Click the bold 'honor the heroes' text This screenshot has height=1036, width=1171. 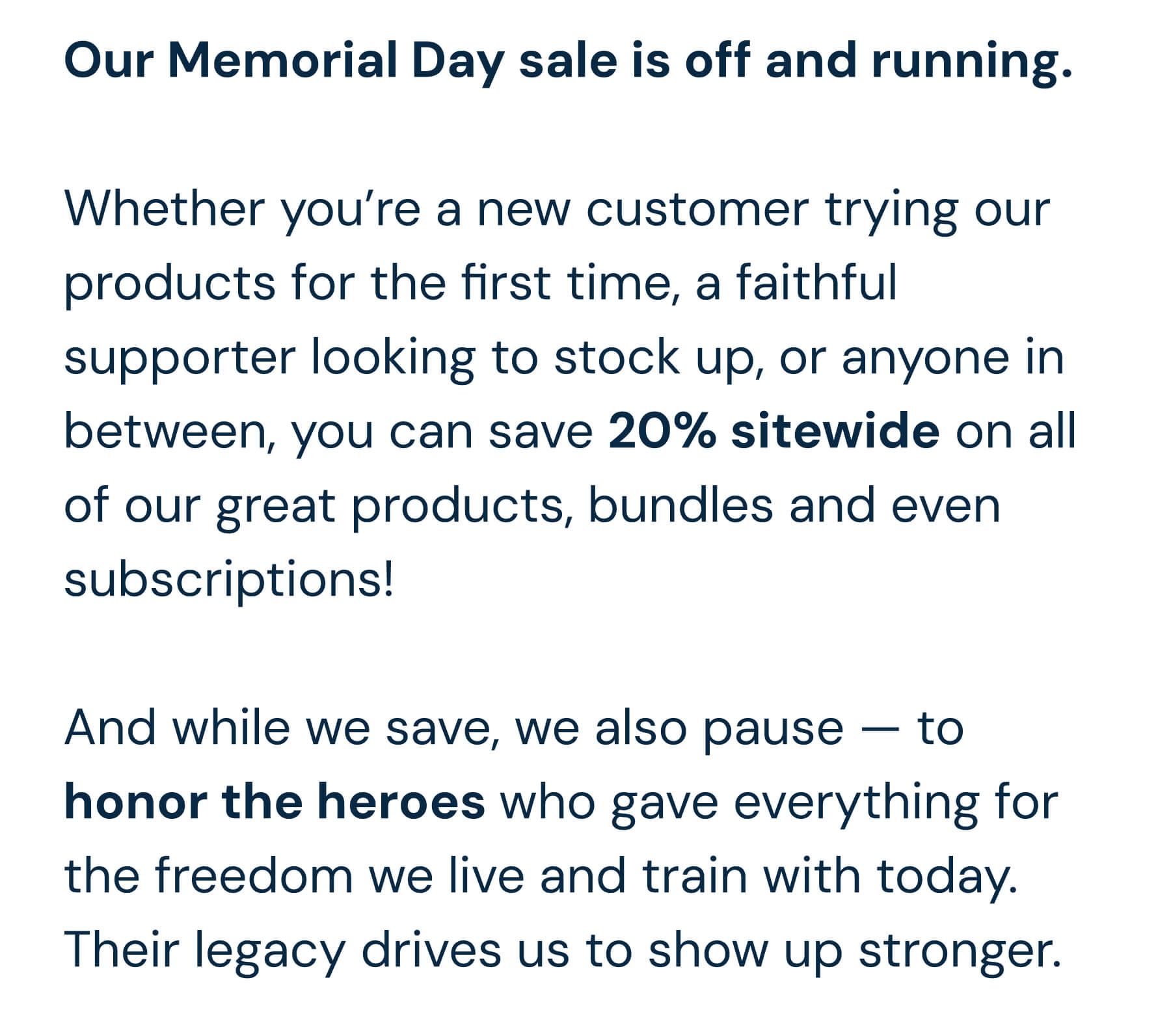(x=275, y=801)
